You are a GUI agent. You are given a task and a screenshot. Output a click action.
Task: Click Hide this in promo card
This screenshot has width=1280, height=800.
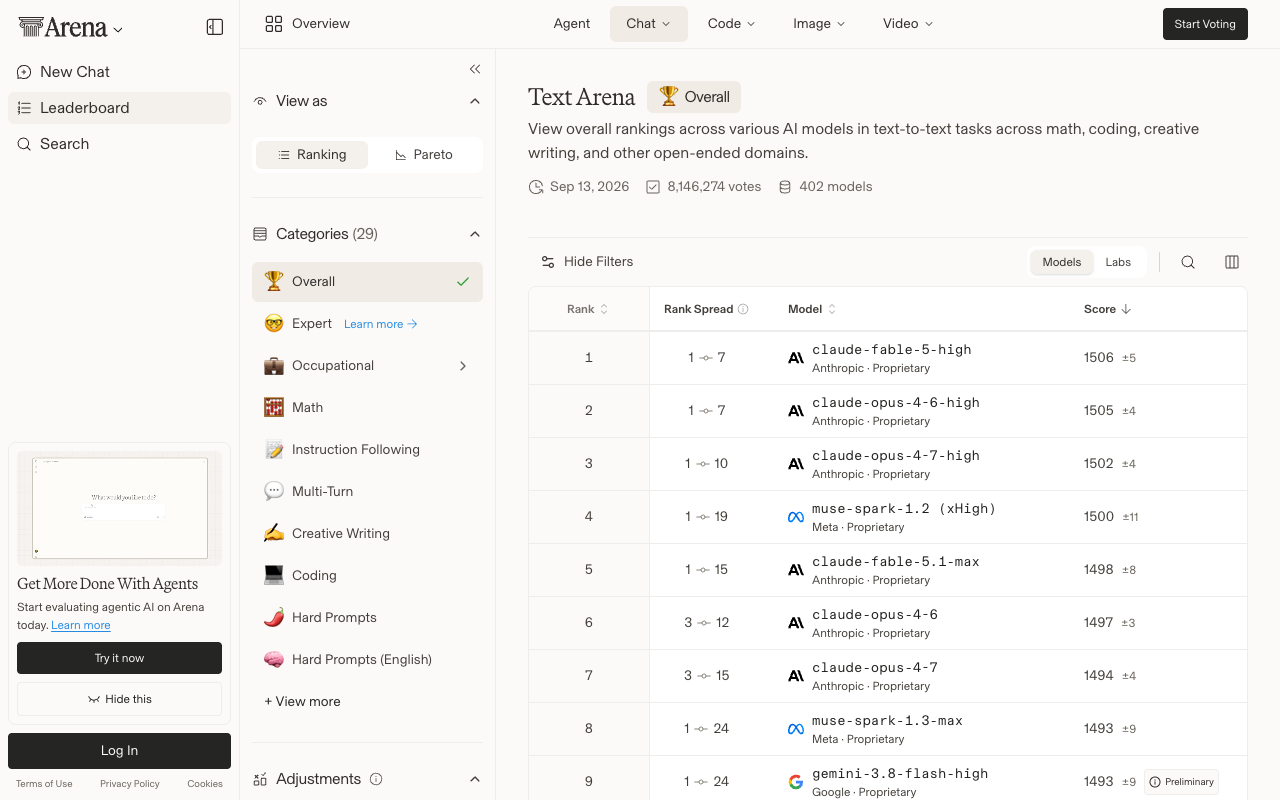tap(119, 700)
